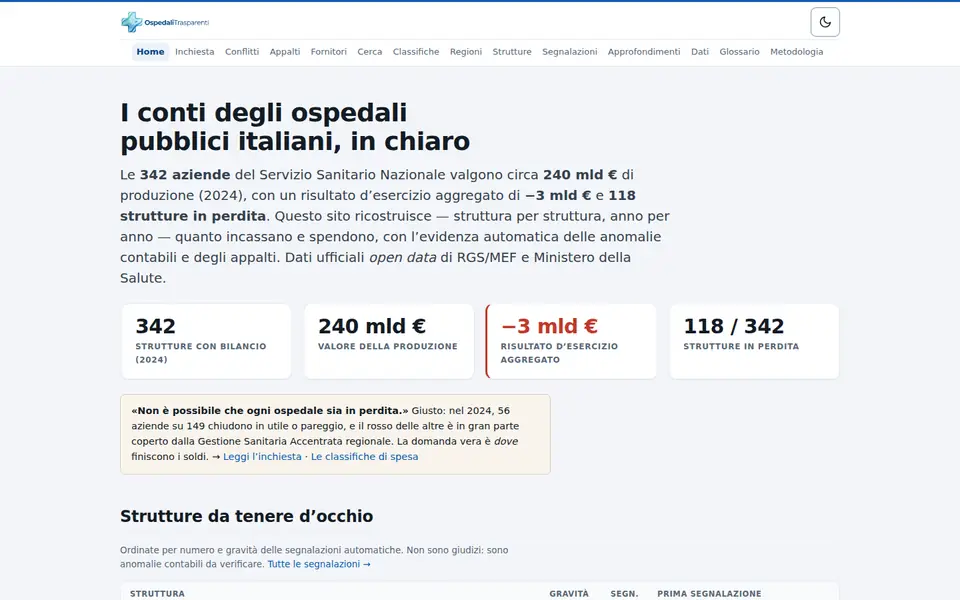The height and width of the screenshot is (600, 960).
Task: Click the "−3 mld €" aggregate result card
Action: pos(571,342)
